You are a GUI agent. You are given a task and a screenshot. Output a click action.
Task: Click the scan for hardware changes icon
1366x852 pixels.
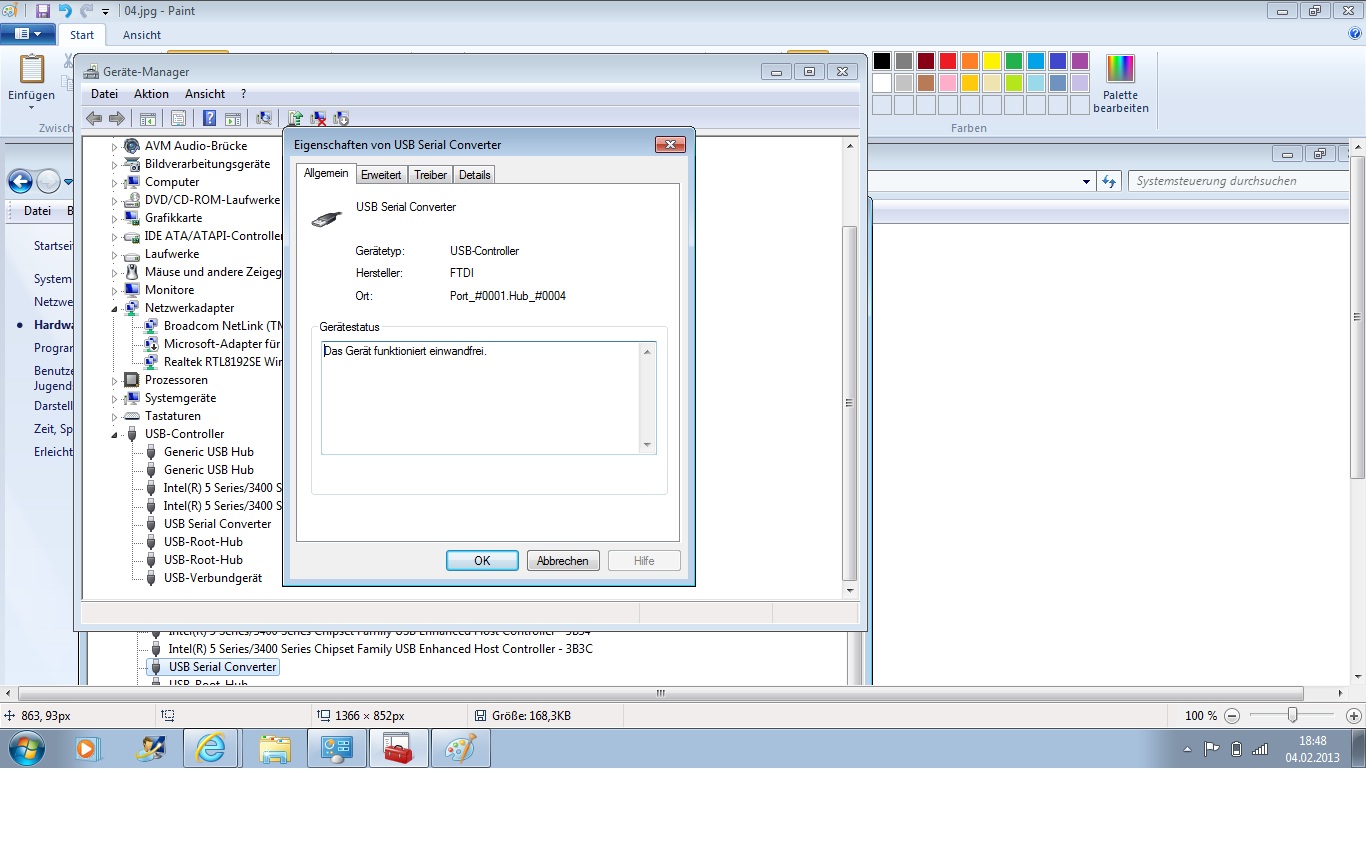click(264, 118)
